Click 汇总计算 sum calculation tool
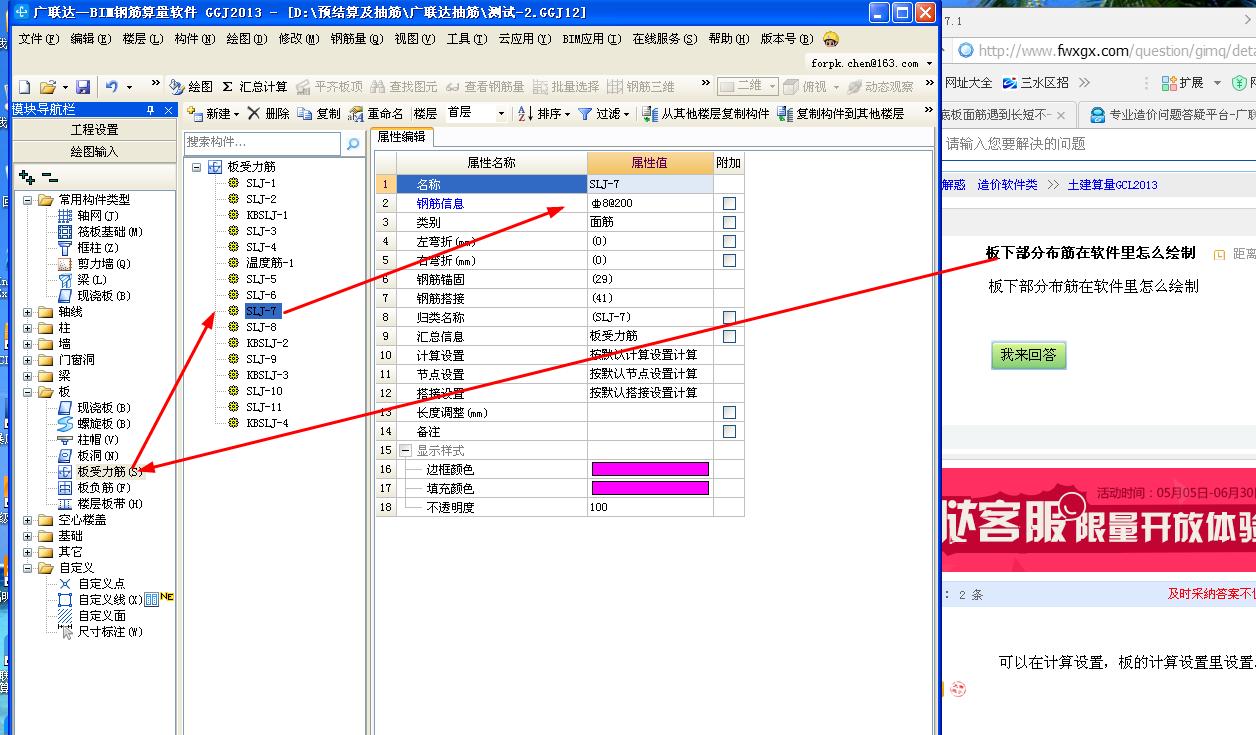The width and height of the screenshot is (1256, 735). 254,87
